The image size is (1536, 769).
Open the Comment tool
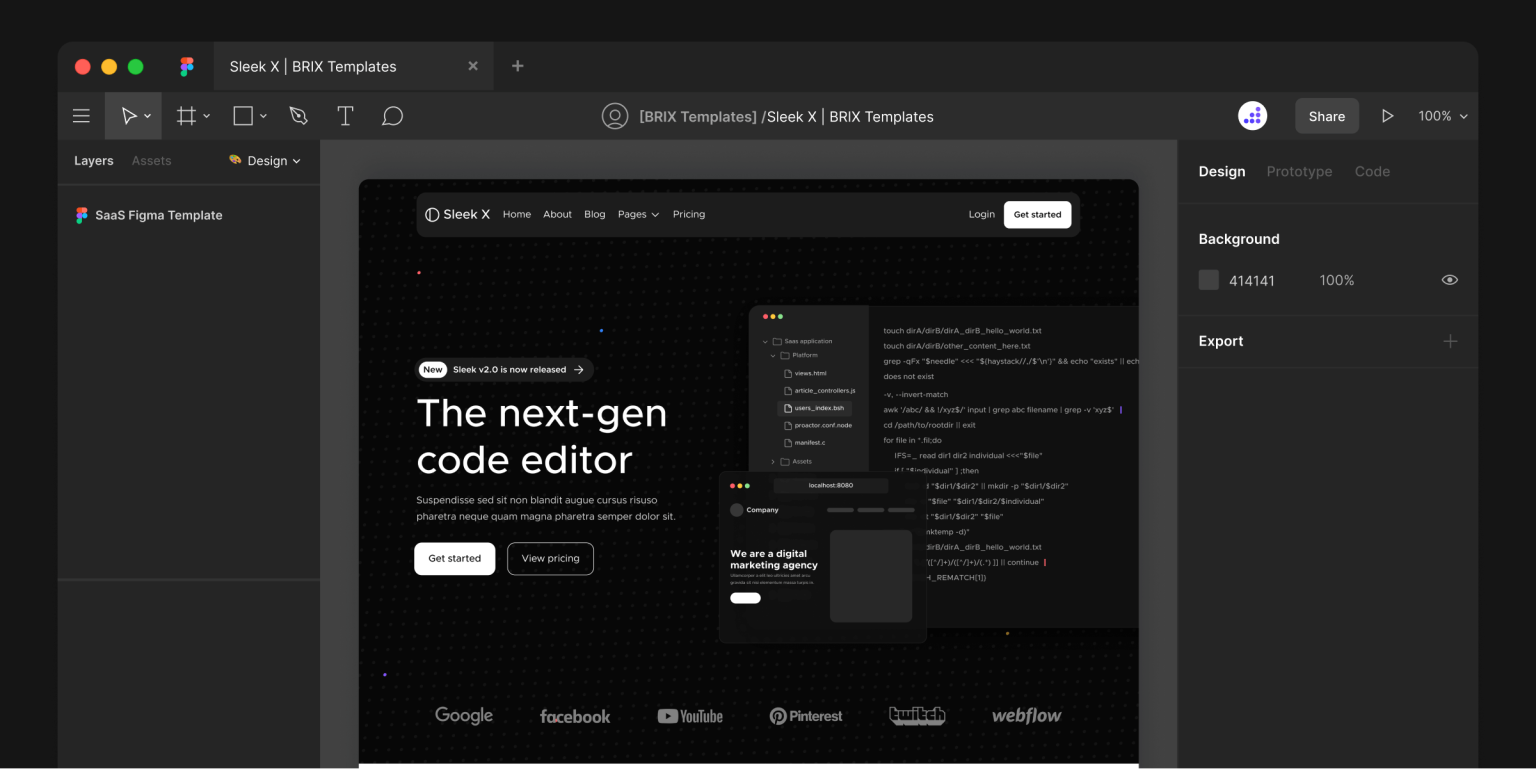tap(392, 115)
